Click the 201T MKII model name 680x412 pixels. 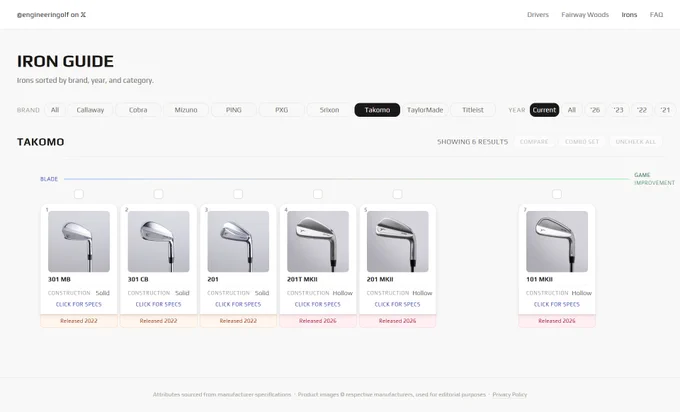[x=302, y=279]
